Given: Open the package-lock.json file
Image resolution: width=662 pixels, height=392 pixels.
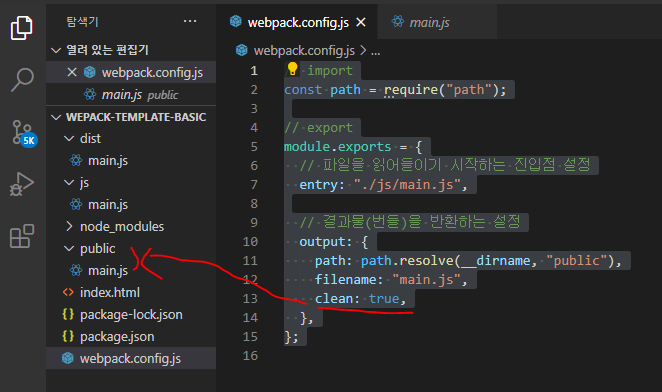Looking at the screenshot, I should (131, 314).
